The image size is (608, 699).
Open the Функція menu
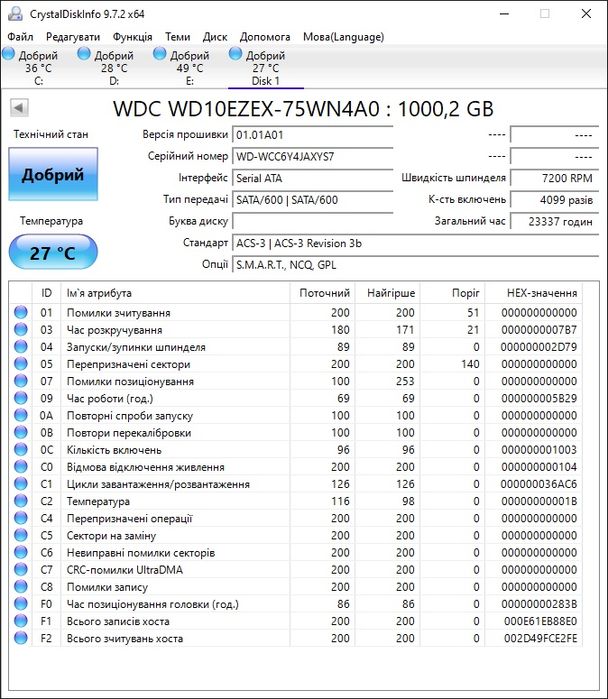click(132, 37)
